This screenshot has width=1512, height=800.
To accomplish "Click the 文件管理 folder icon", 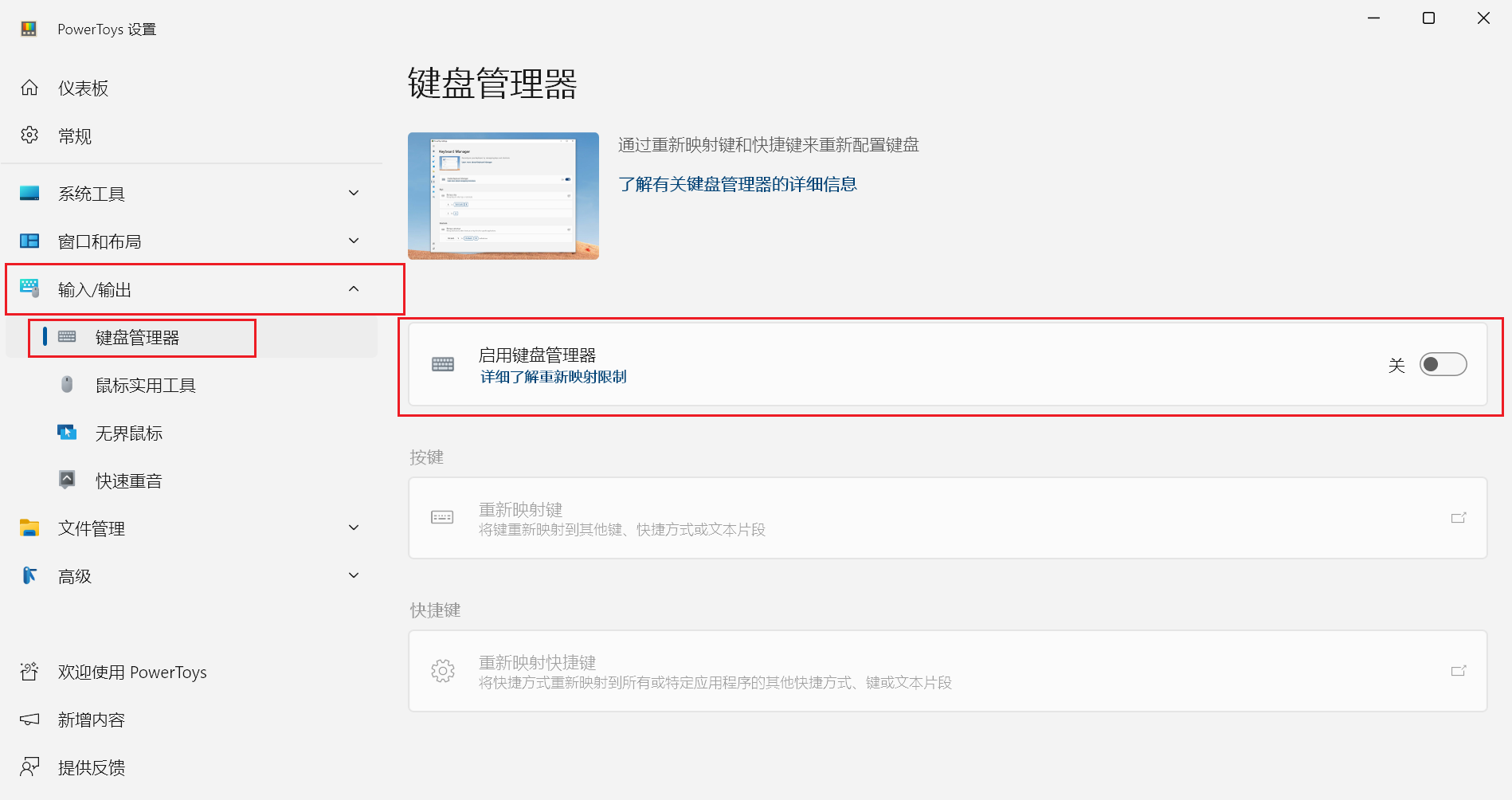I will (x=29, y=527).
